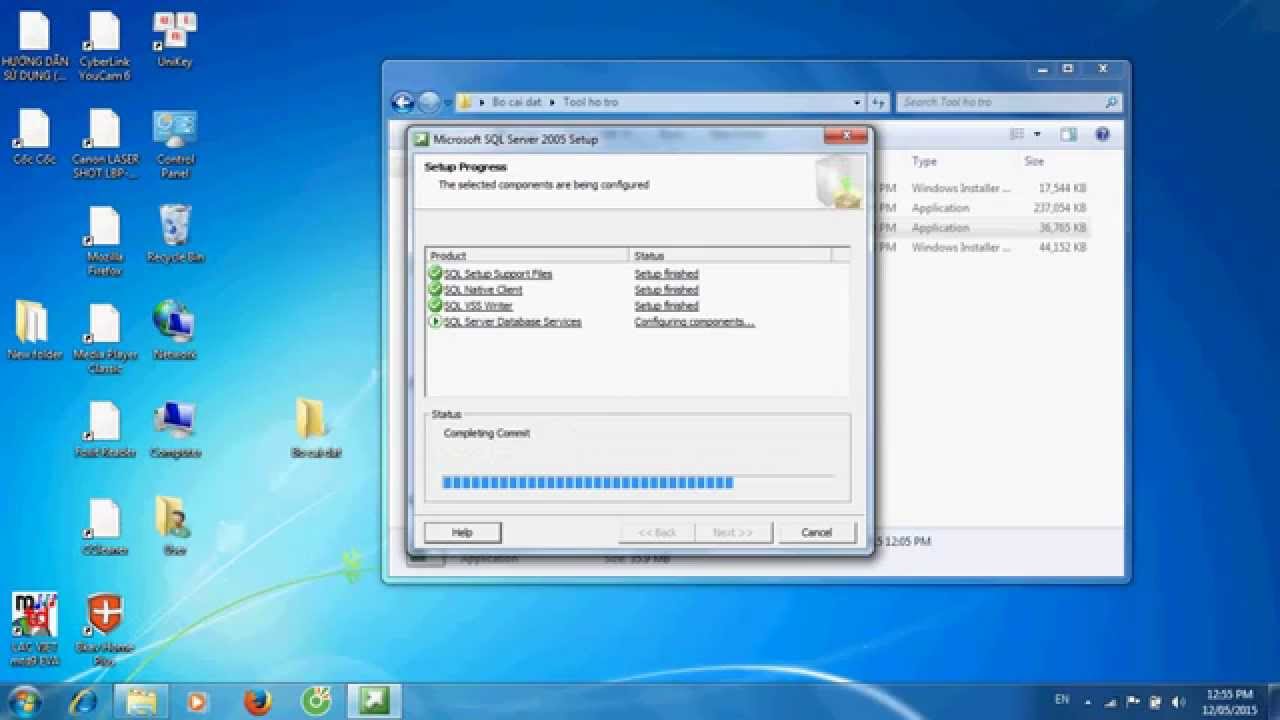Open the SQL Server Database Services link
The height and width of the screenshot is (720, 1280).
[x=513, y=322]
